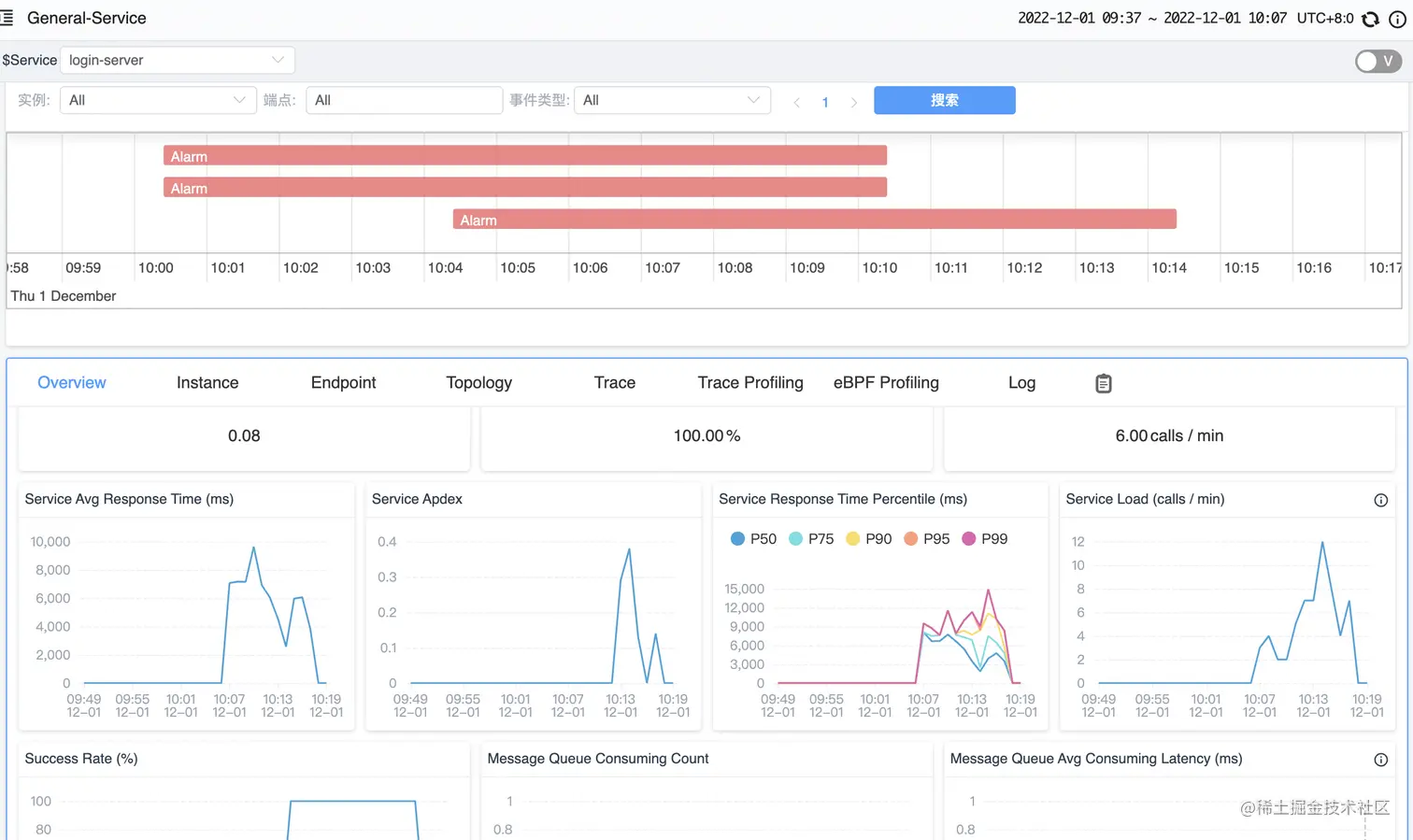1413x840 pixels.
Task: Go to previous page of events
Action: point(796,102)
